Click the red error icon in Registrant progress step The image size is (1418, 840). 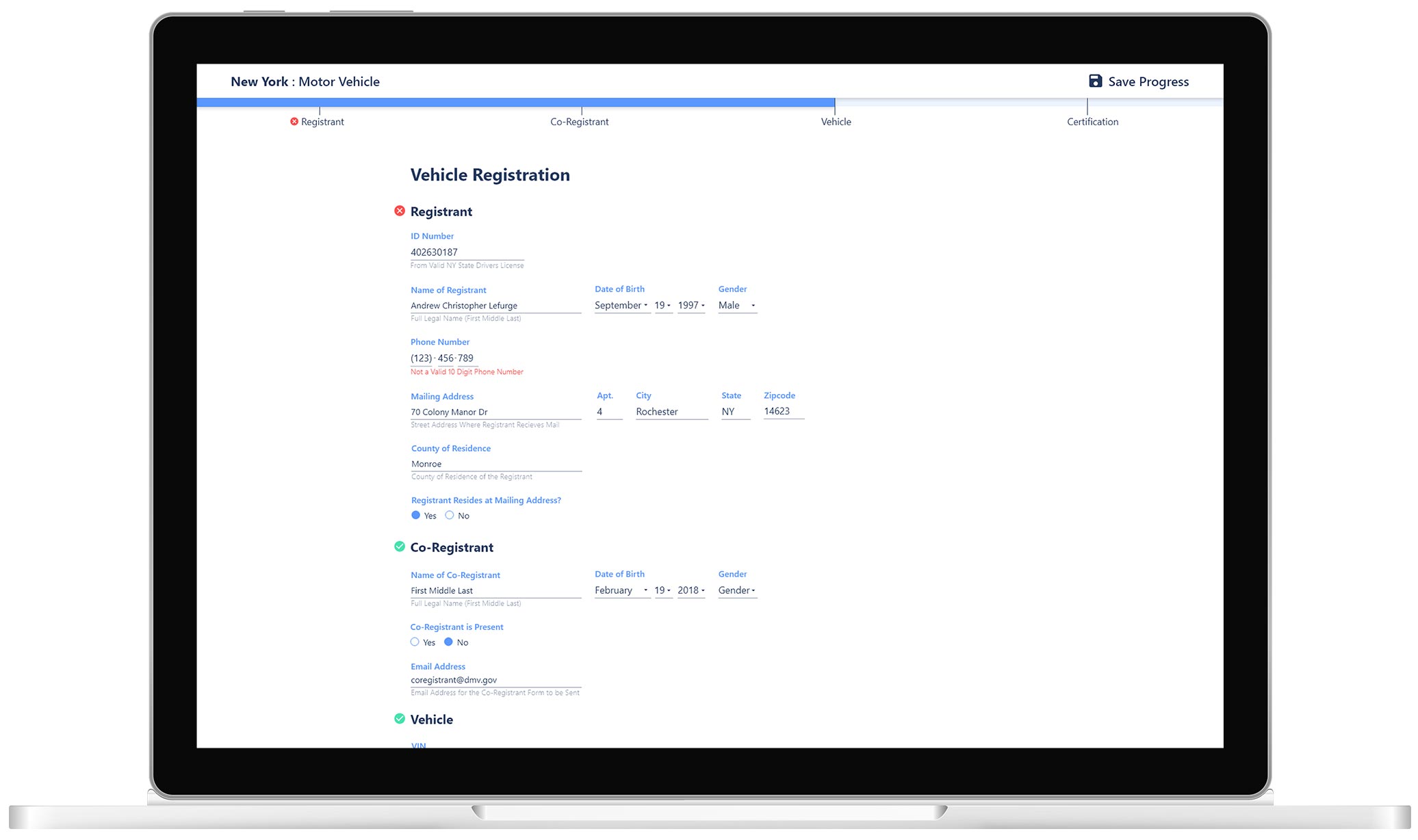pos(294,121)
